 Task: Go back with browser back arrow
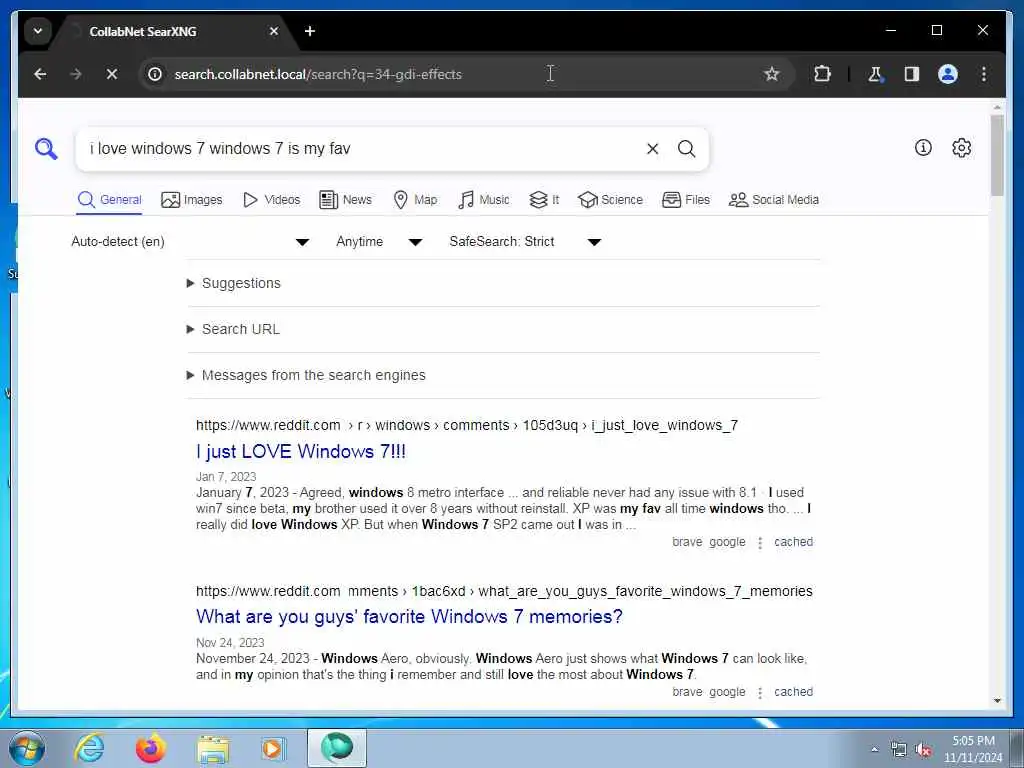40,74
